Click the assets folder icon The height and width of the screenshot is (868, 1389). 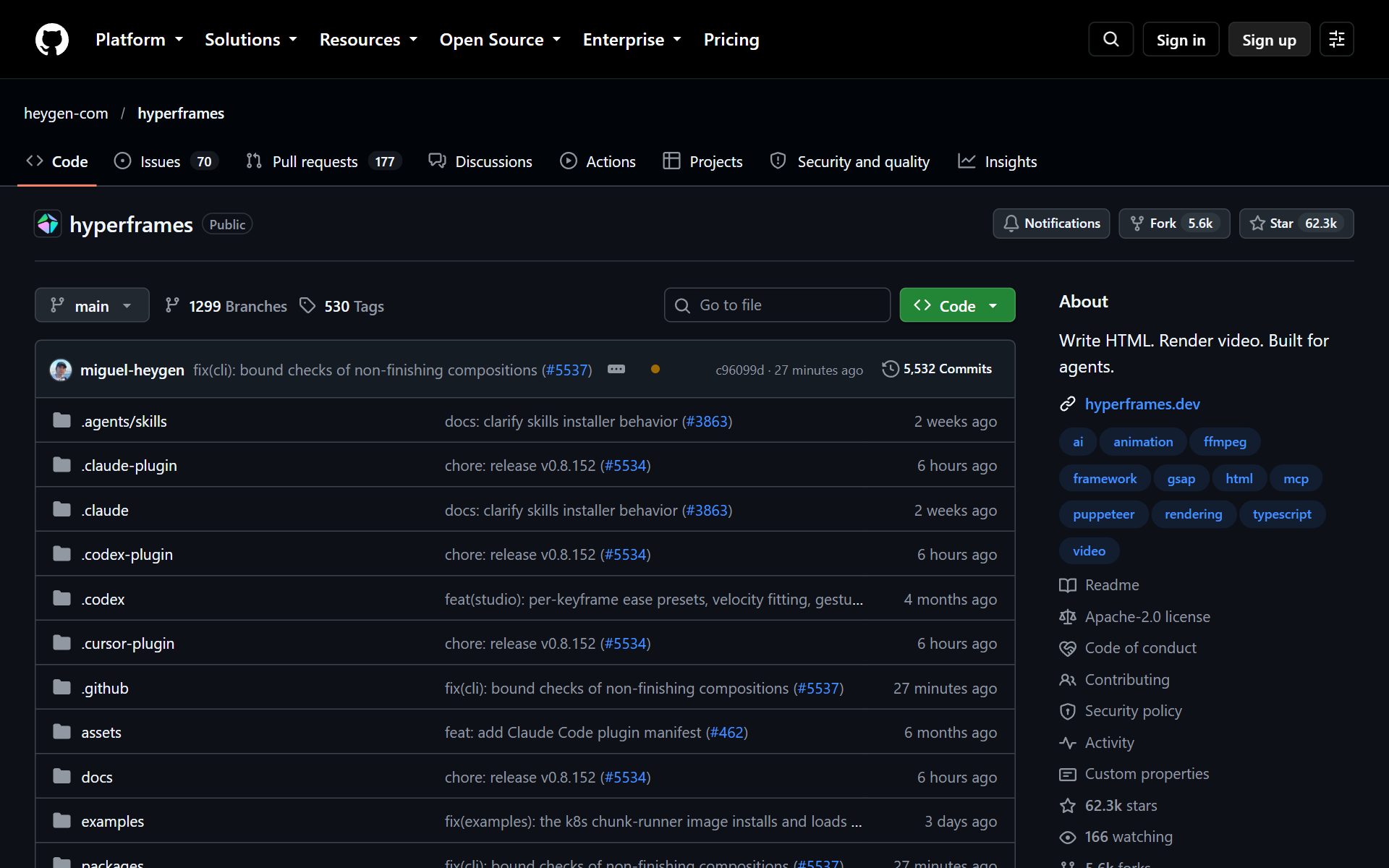(61, 732)
